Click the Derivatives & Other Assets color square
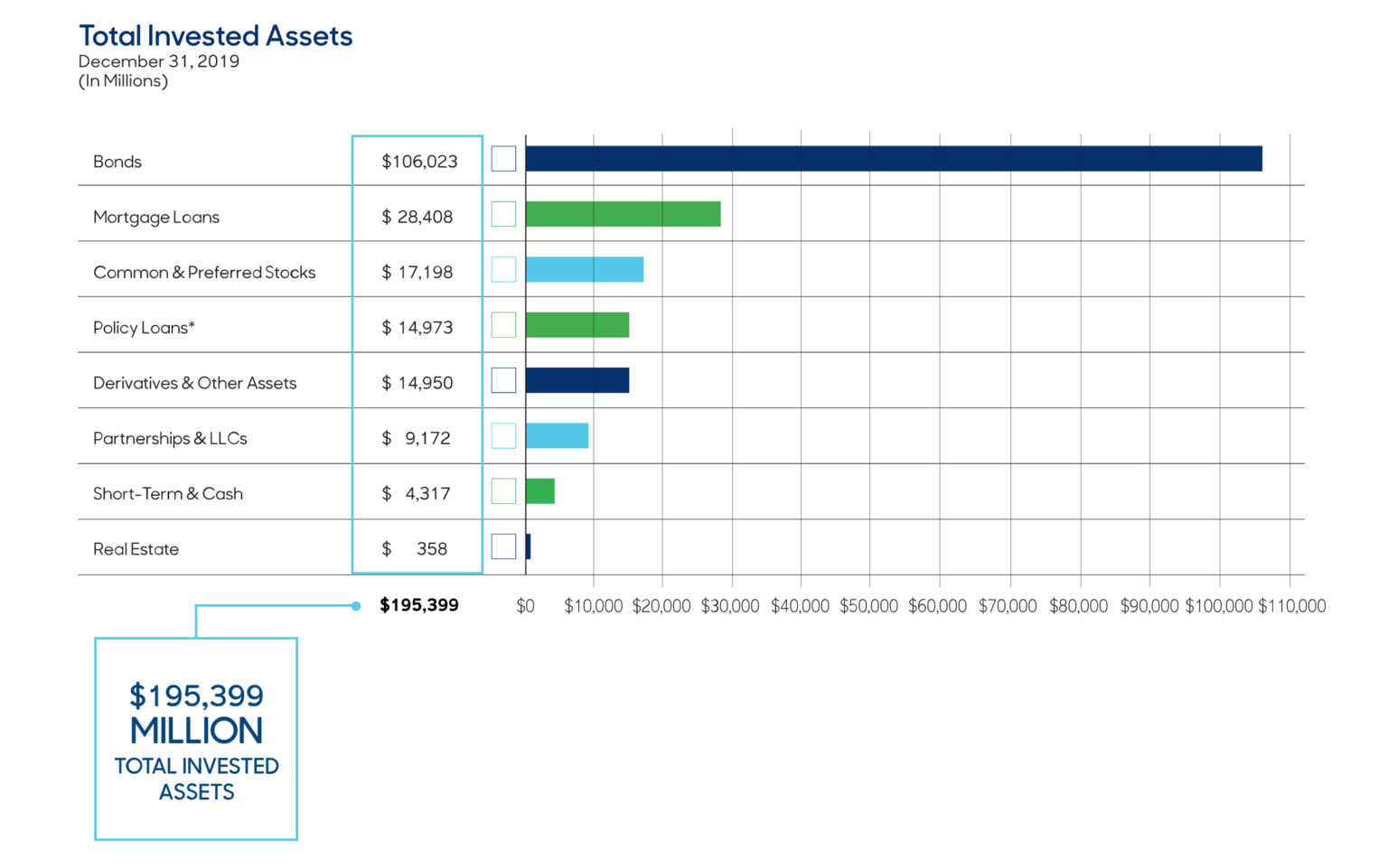1388x868 pixels. point(503,380)
